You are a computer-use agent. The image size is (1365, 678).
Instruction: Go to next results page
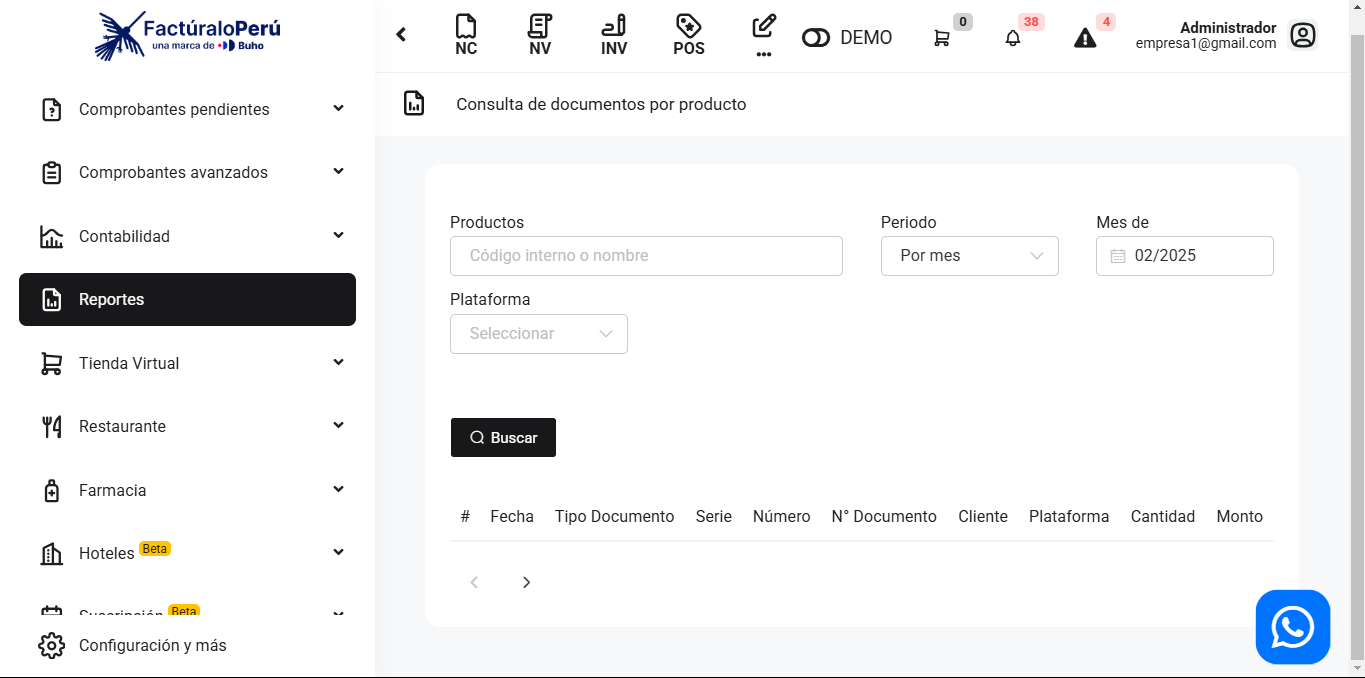pyautogui.click(x=527, y=582)
